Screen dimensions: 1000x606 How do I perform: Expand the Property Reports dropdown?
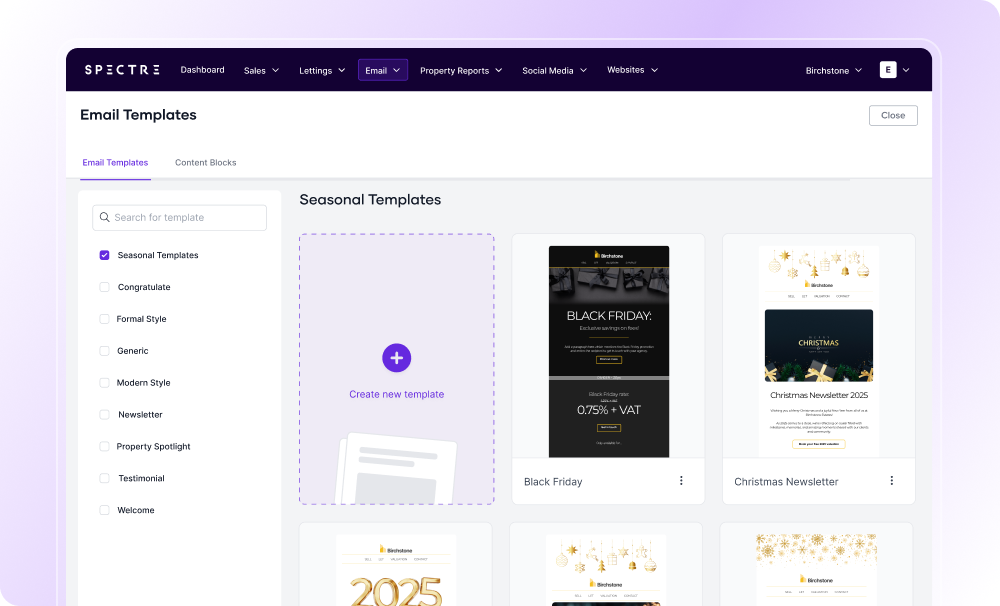[461, 70]
